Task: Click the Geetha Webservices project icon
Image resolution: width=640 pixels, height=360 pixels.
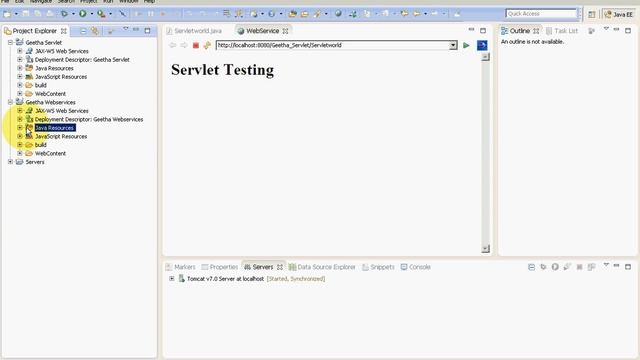Action: click(19, 102)
